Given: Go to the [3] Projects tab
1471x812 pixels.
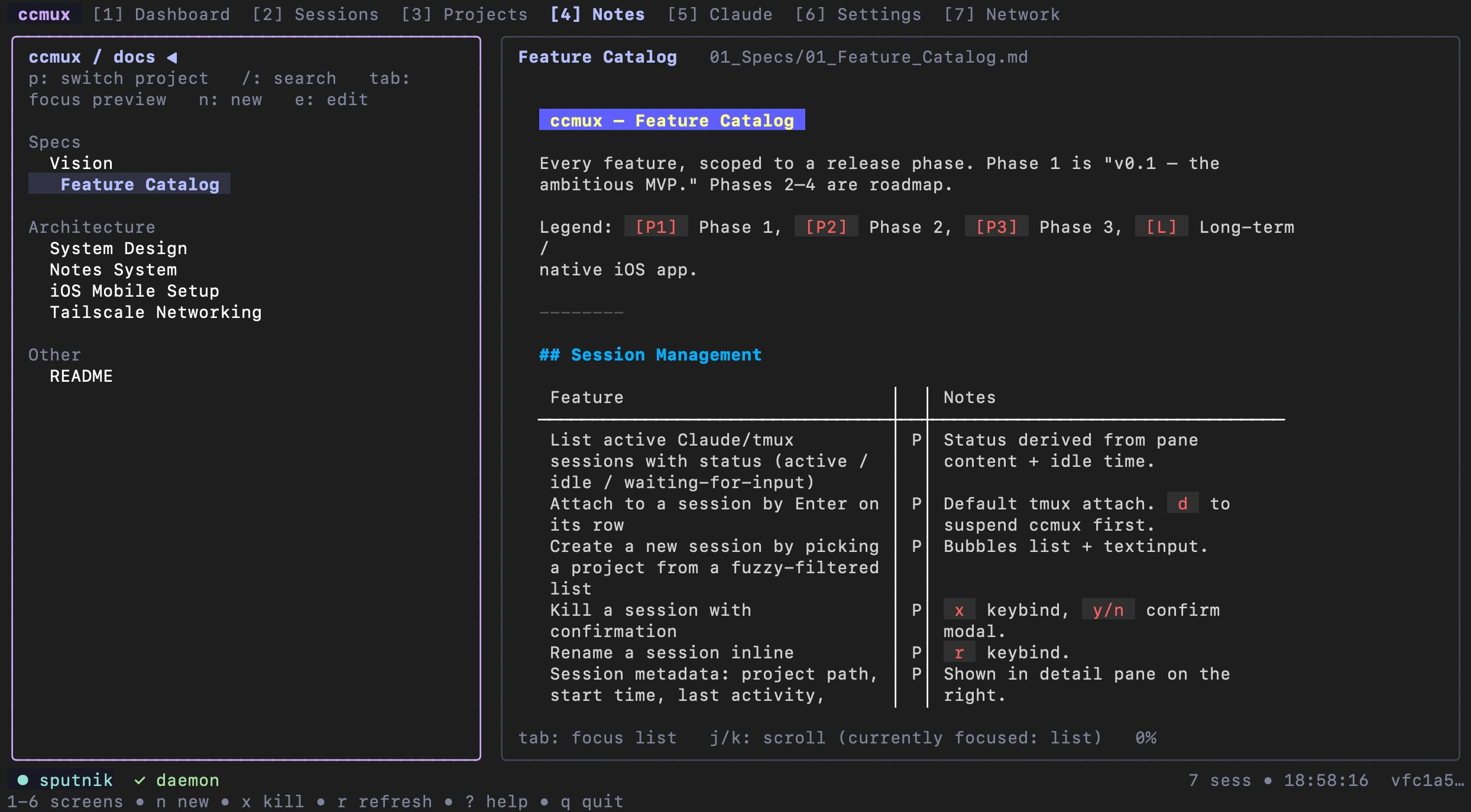Looking at the screenshot, I should 465,14.
